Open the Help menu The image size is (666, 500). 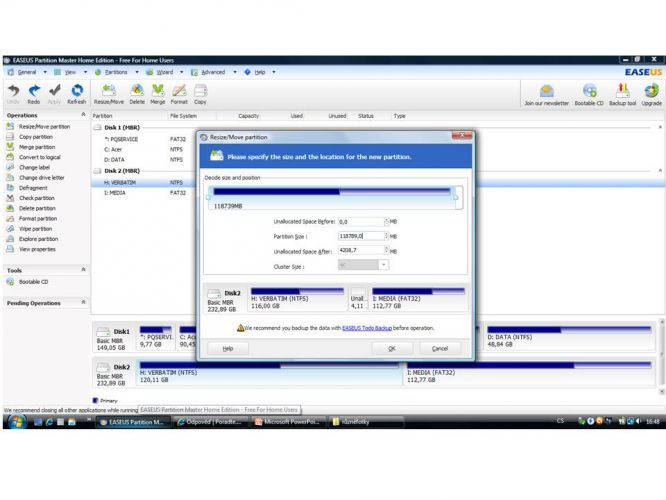[260, 72]
